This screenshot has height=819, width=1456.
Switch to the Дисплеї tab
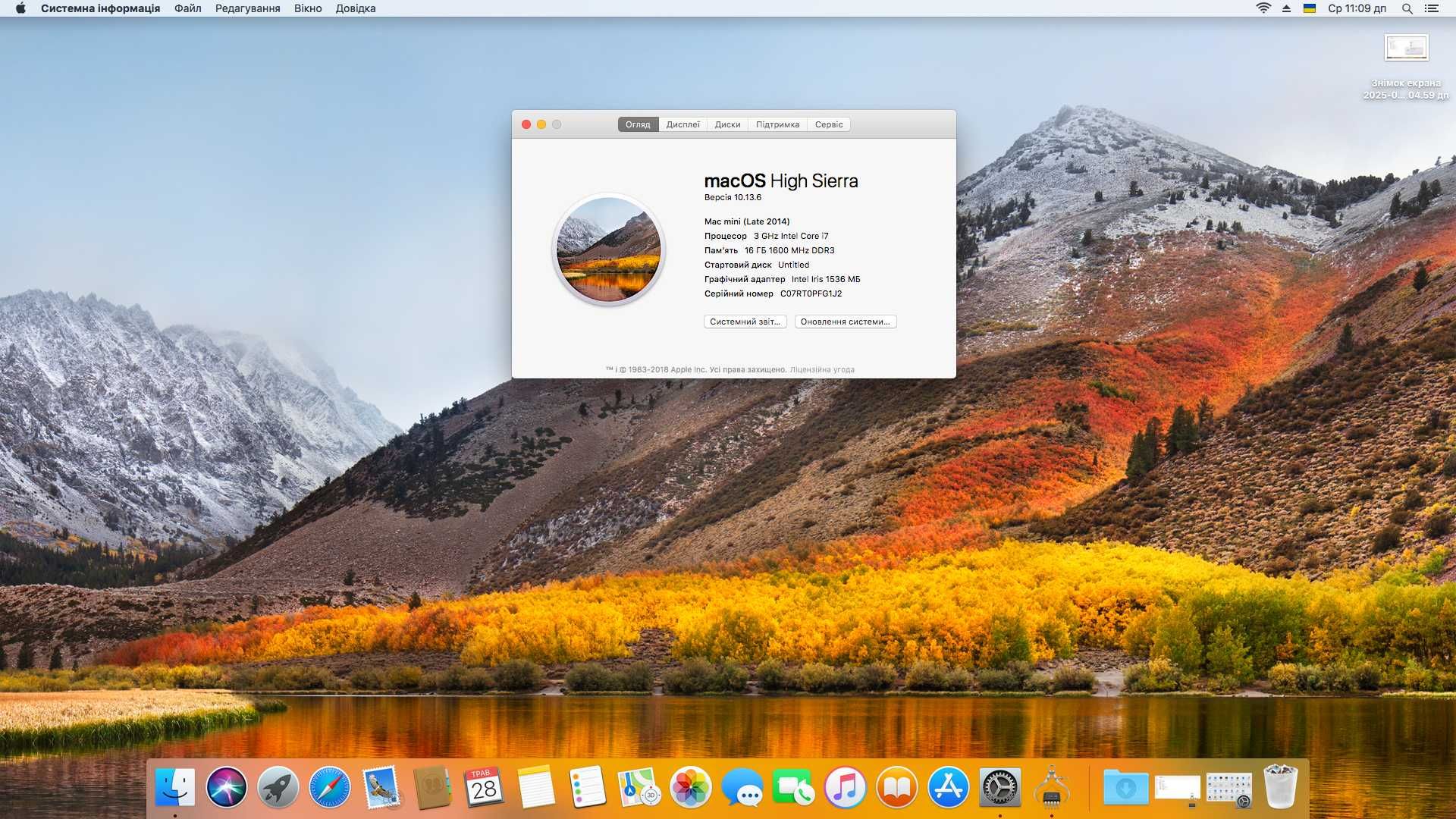pyautogui.click(x=682, y=124)
